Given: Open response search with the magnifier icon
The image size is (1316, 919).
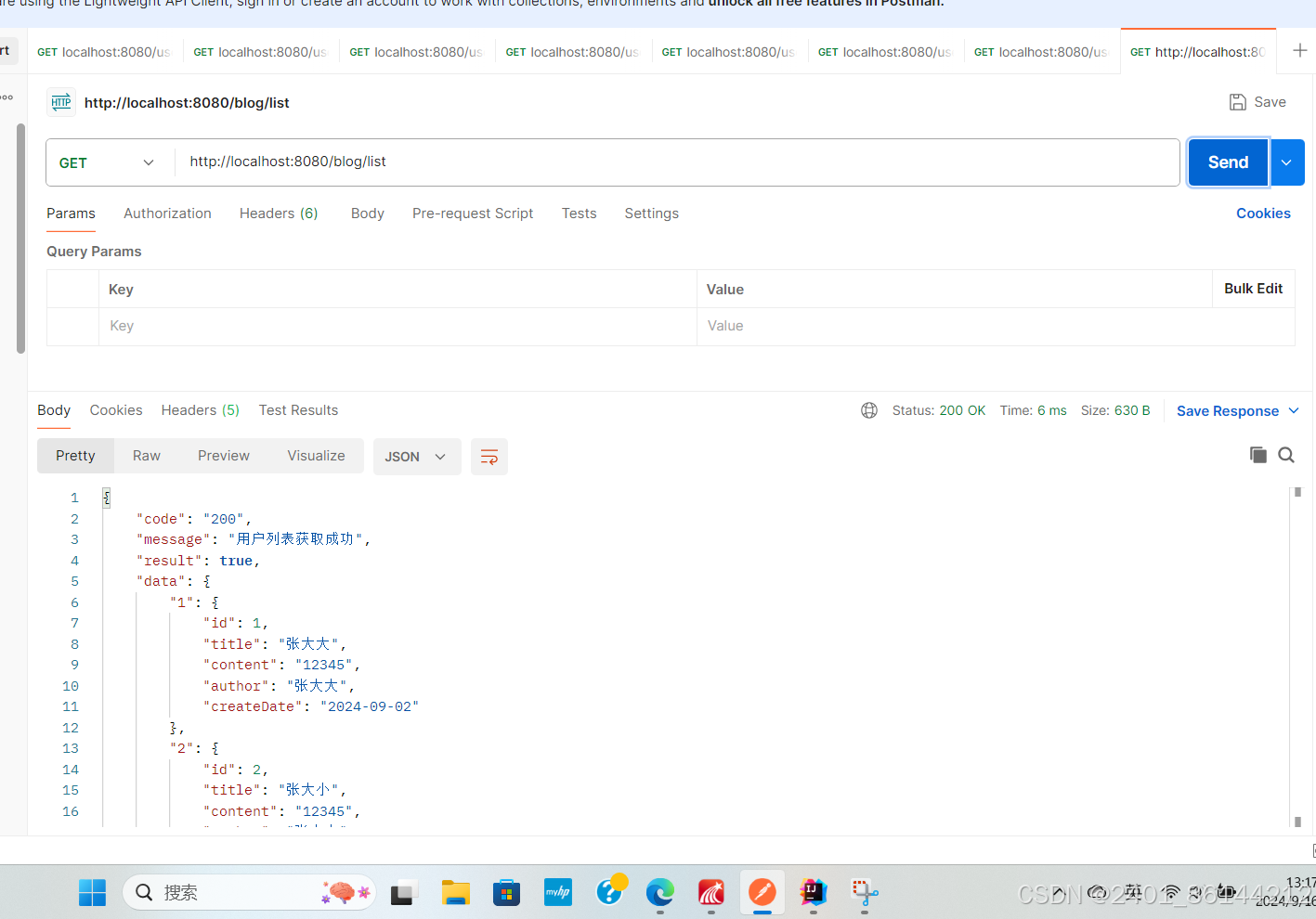Looking at the screenshot, I should tap(1286, 455).
